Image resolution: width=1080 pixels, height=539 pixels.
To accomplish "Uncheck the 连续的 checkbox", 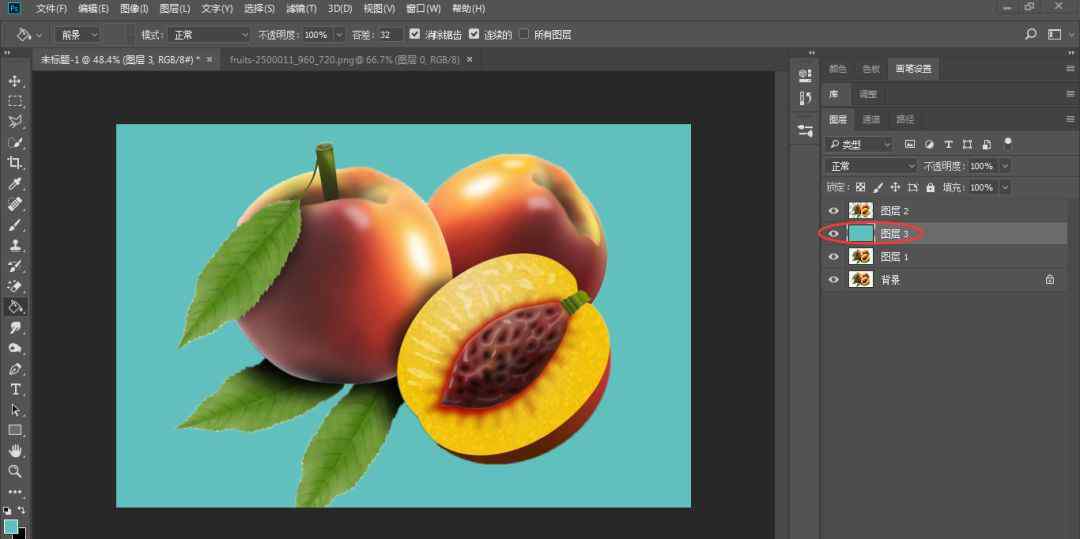I will pos(474,34).
